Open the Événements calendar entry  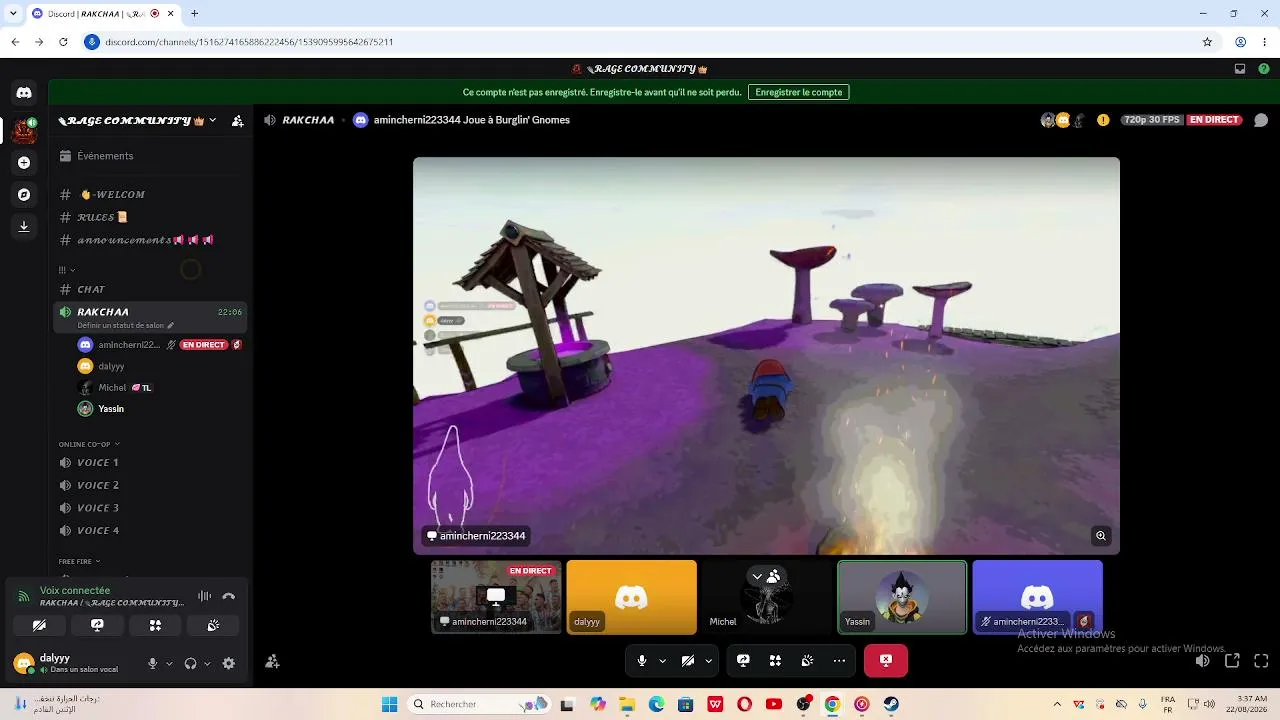tap(150, 156)
